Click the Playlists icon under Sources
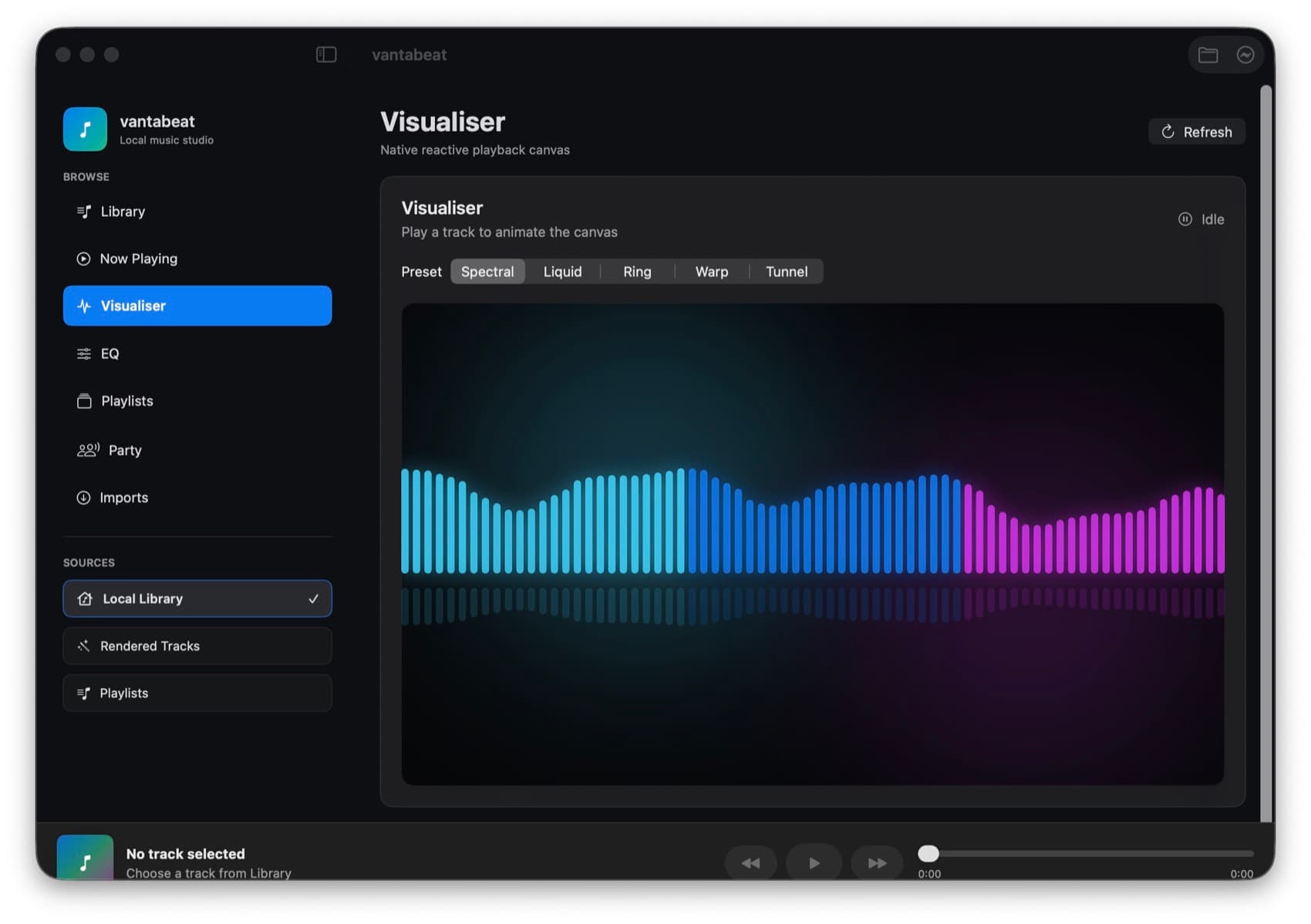Image resolution: width=1311 pixels, height=924 pixels. 83,693
